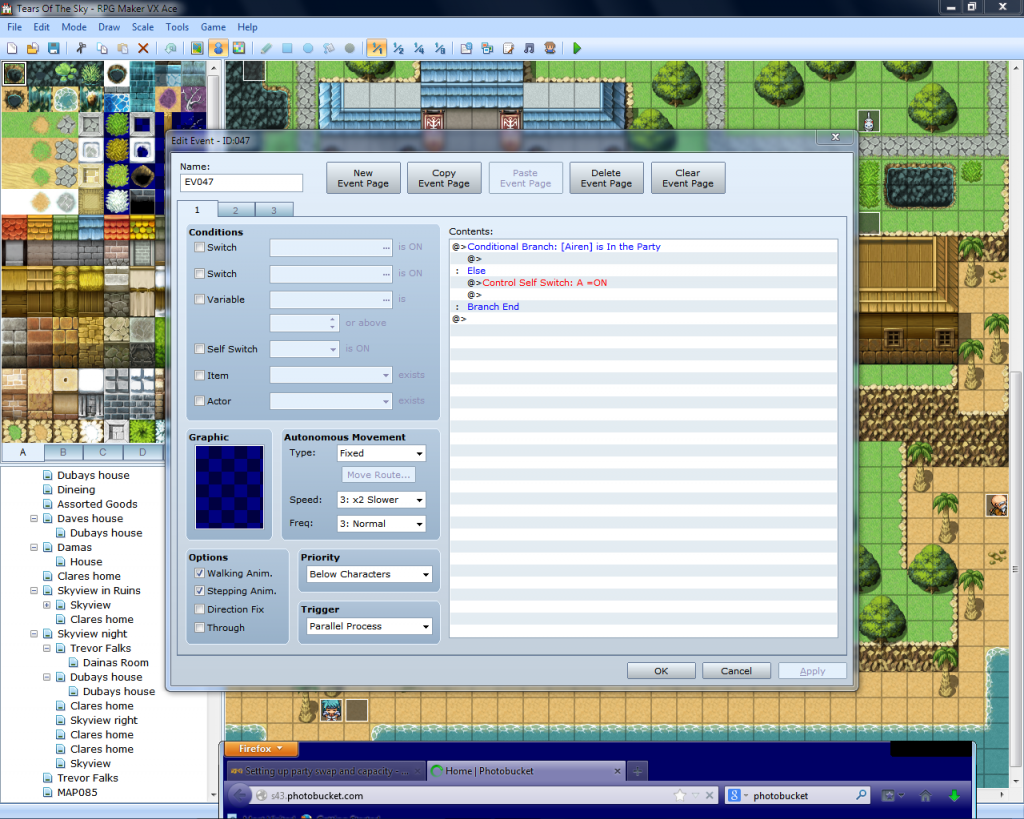Screen dimensions: 1024x819
Task: Open the Tools menu
Action: coord(177,27)
